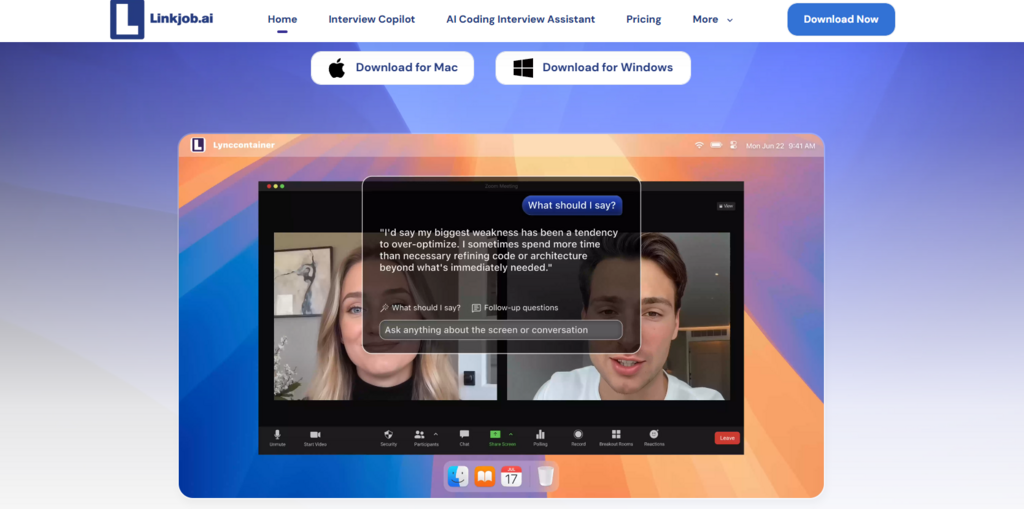The image size is (1024, 509).
Task: Open the Interview Copilot menu item
Action: click(372, 20)
